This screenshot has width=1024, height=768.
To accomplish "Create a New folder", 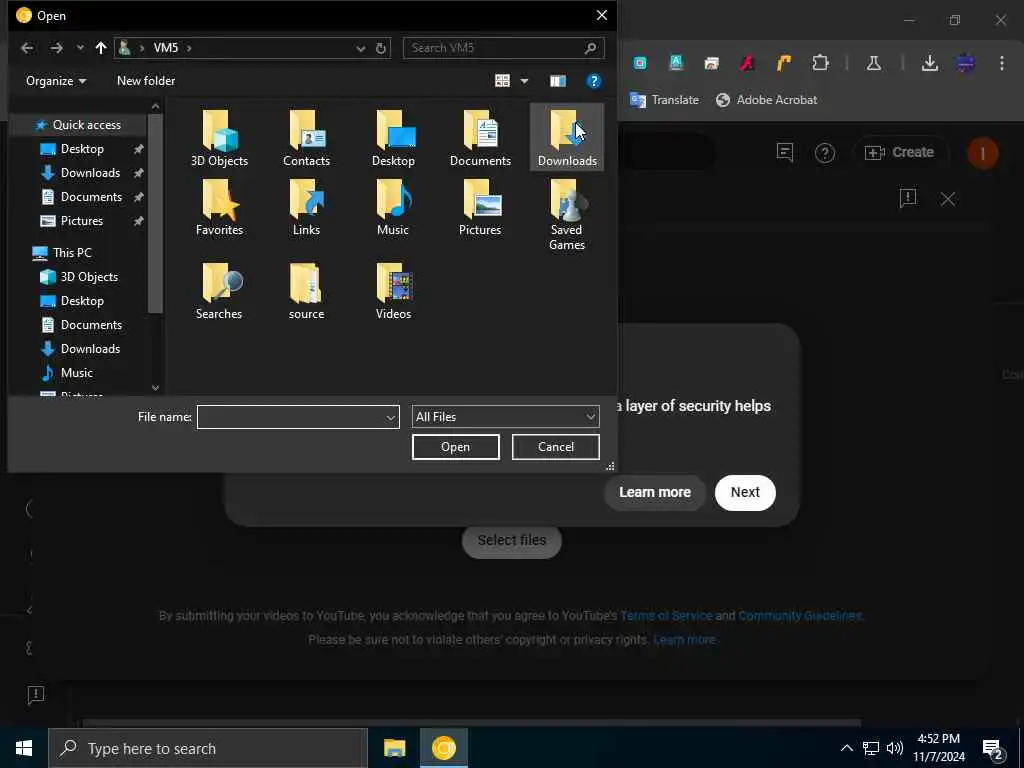I will coord(146,81).
